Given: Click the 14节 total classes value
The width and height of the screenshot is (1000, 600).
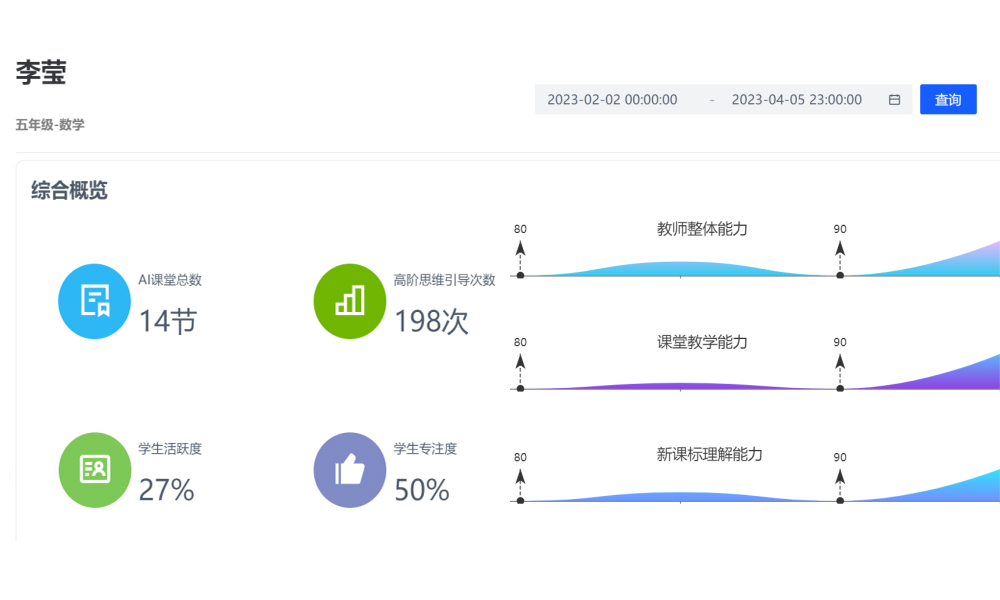Looking at the screenshot, I should pos(167,321).
